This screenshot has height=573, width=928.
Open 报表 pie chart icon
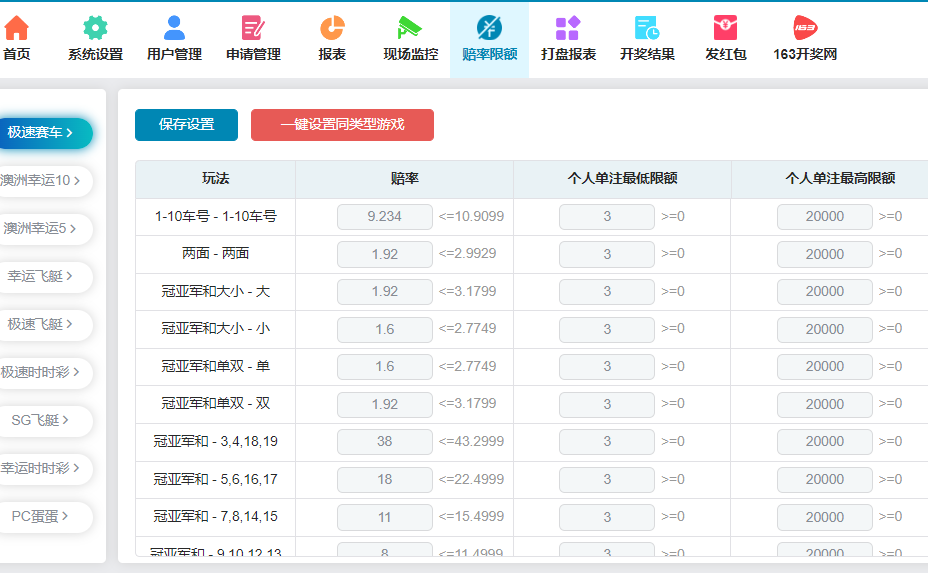click(332, 28)
